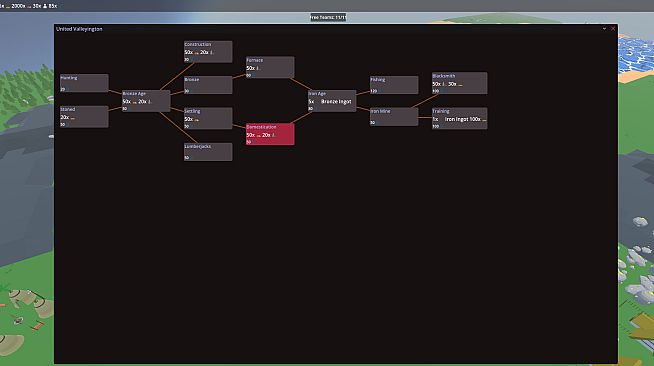Click the population icon in the resource bar
This screenshot has height=366, width=654.
(x=45, y=6)
